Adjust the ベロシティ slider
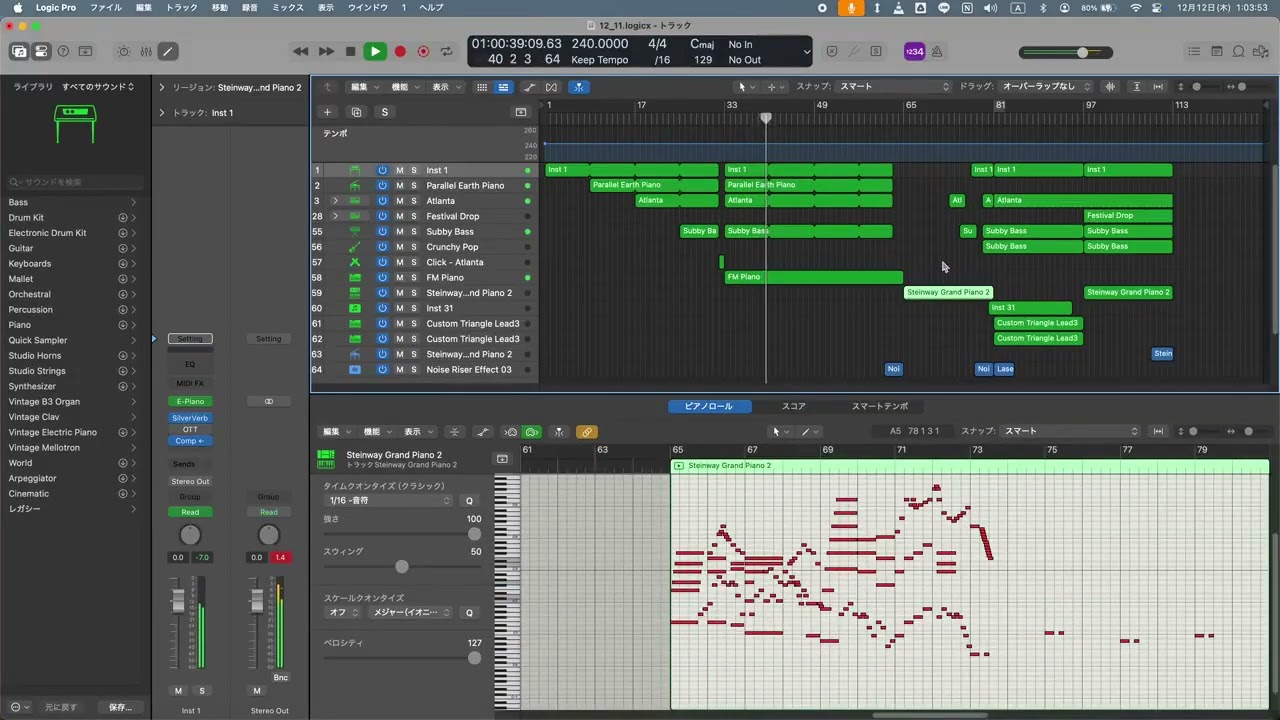The image size is (1280, 720). tap(401, 658)
